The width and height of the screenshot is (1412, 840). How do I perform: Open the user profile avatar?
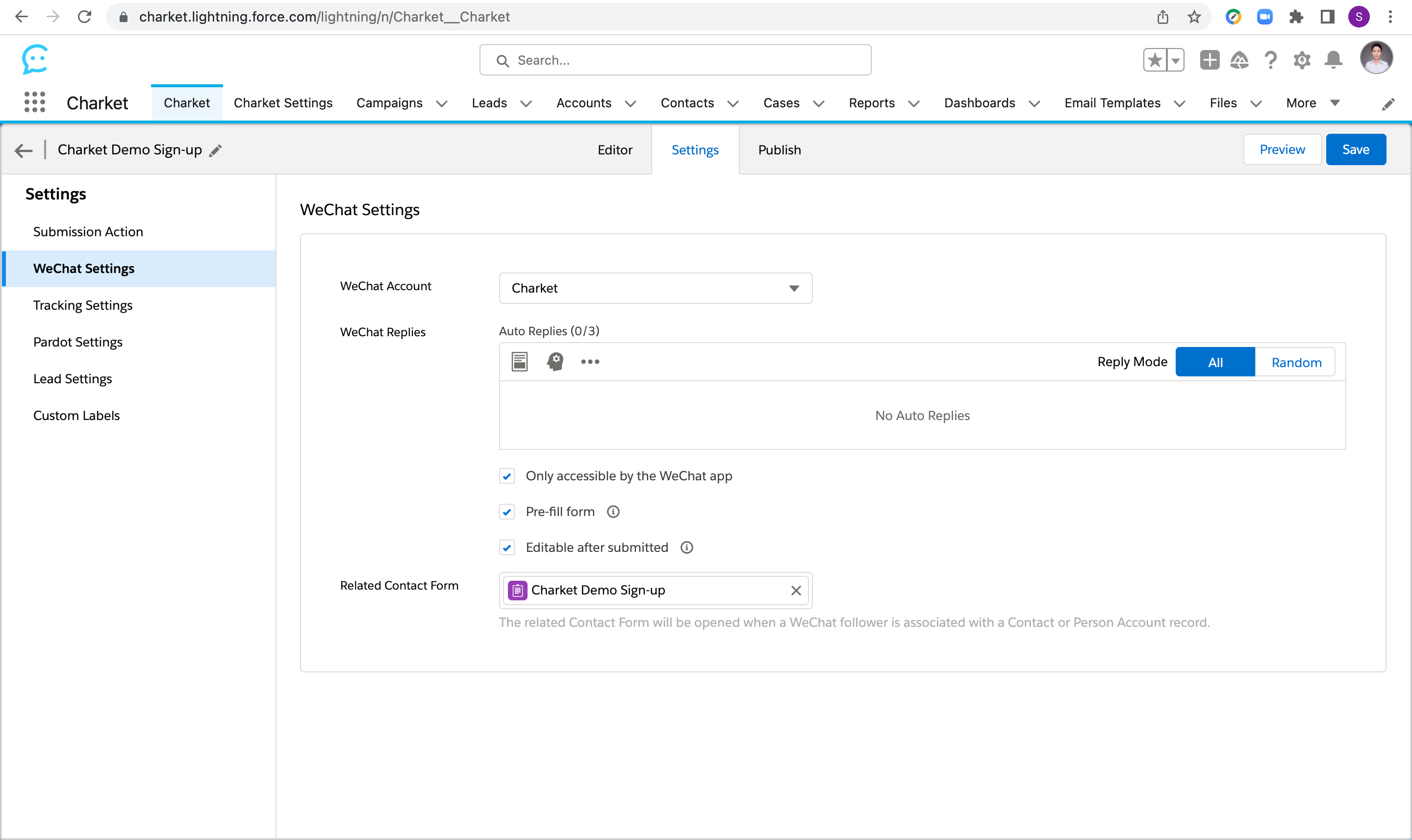click(1376, 58)
